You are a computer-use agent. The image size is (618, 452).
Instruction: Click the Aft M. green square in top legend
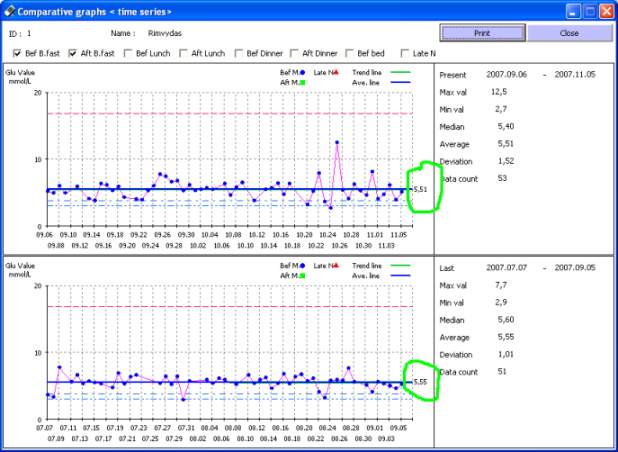(x=302, y=81)
